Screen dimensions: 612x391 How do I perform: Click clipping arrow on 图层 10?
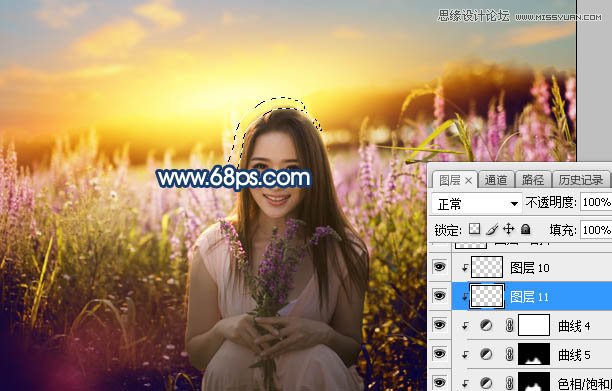point(465,268)
